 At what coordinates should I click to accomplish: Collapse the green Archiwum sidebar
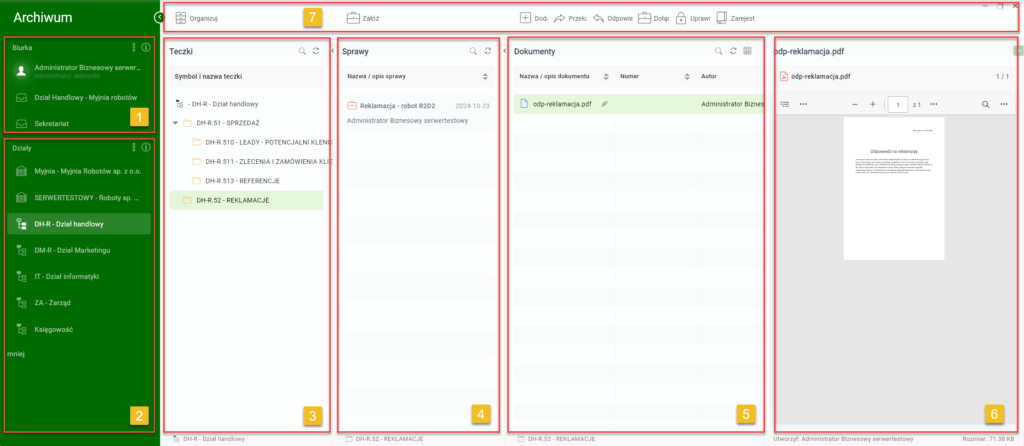click(x=159, y=18)
